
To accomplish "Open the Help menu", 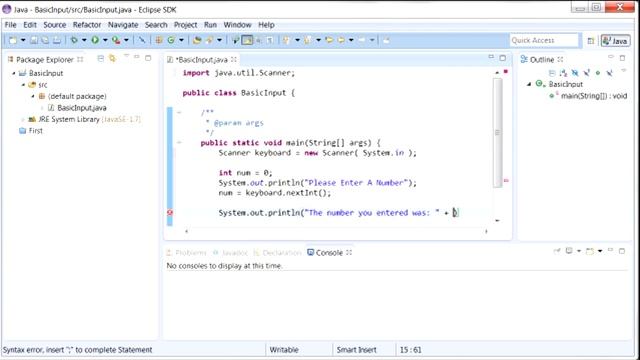I will click(x=266, y=25).
